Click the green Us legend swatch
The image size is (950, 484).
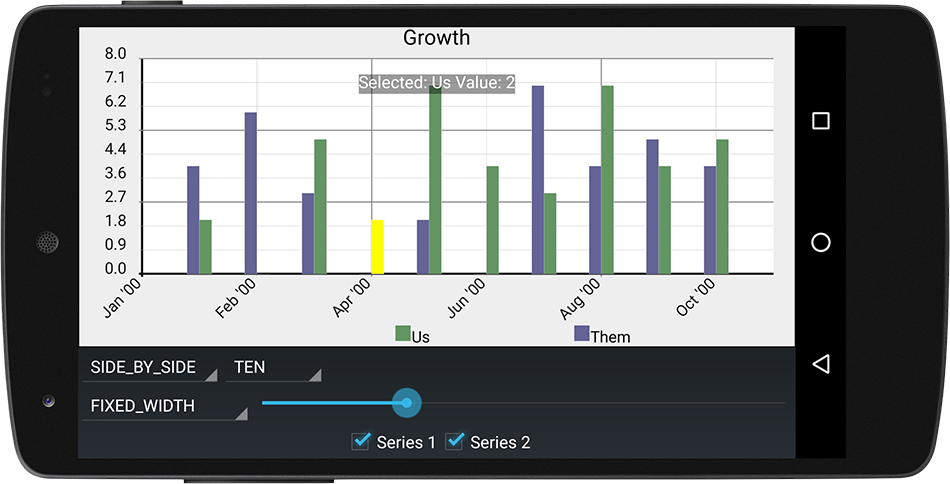(403, 333)
